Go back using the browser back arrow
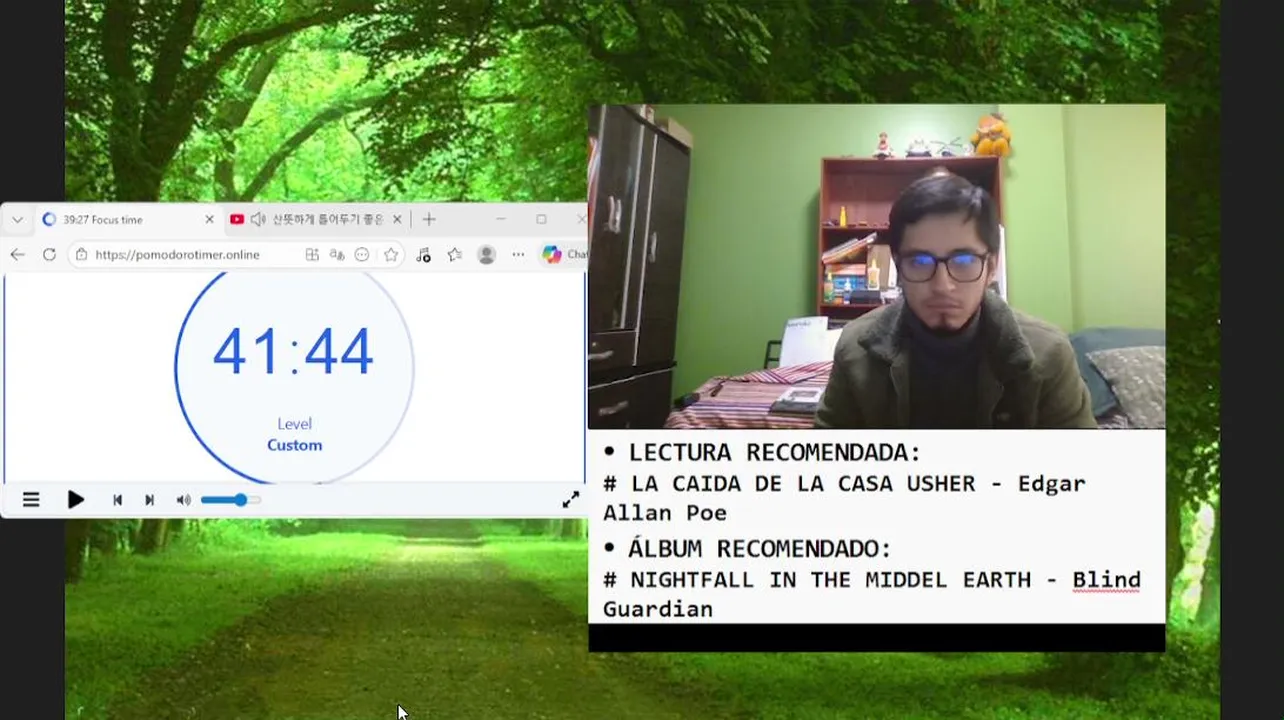Screen dimensions: 1284x720 (x=17, y=255)
